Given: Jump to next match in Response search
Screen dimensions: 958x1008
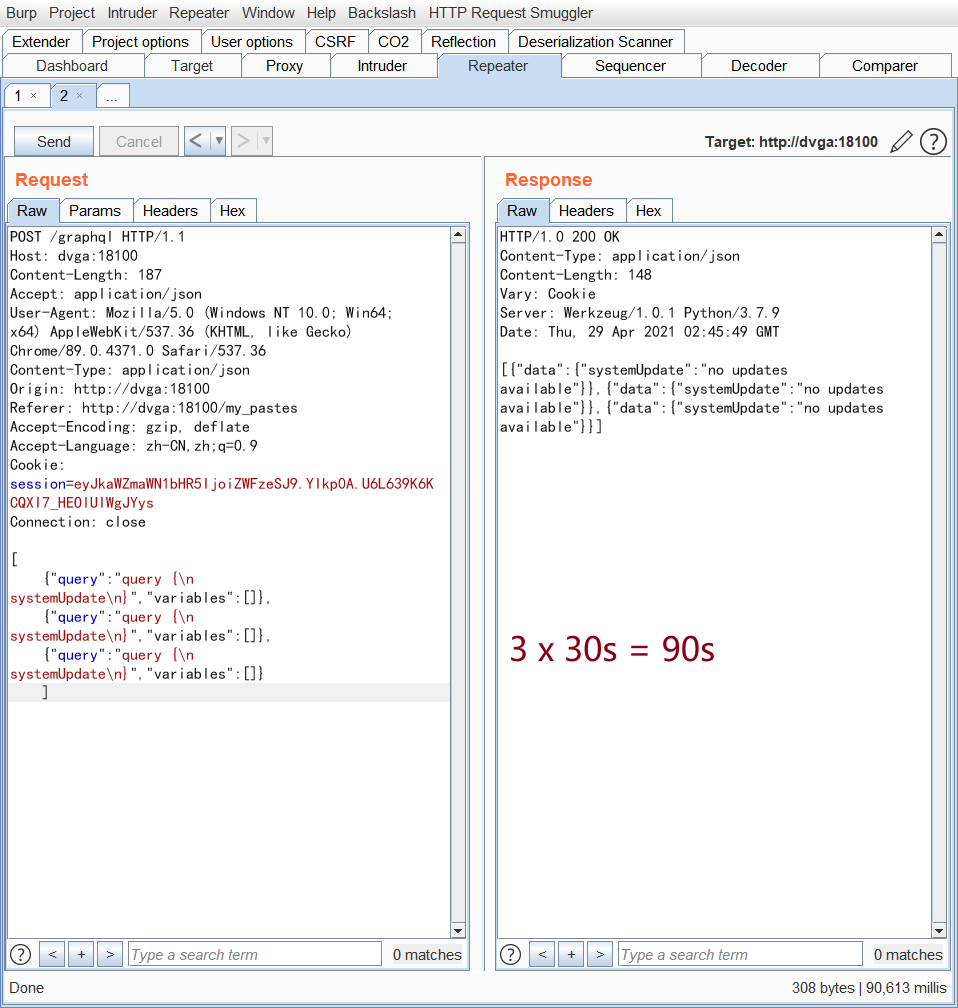Looking at the screenshot, I should click(600, 955).
